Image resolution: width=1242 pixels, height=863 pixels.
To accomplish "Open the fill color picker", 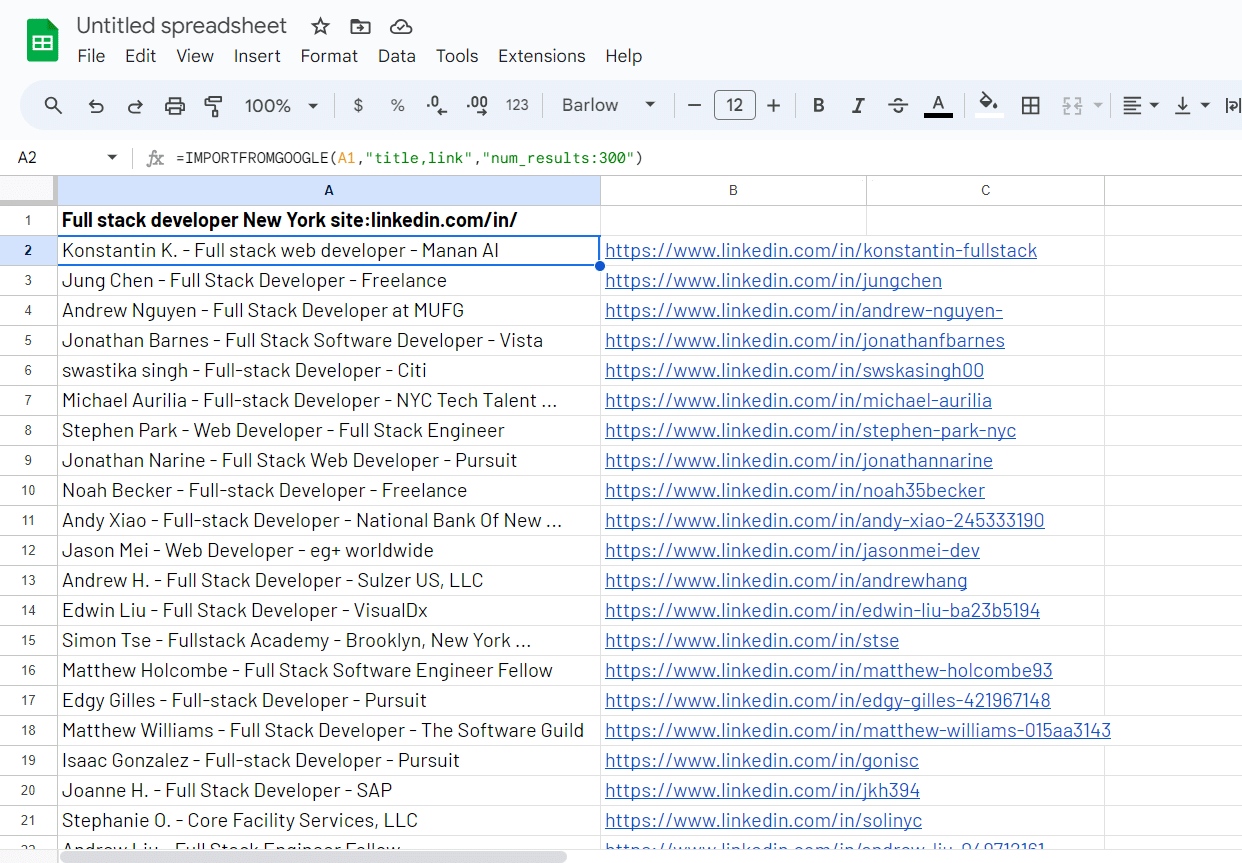I will click(x=988, y=105).
